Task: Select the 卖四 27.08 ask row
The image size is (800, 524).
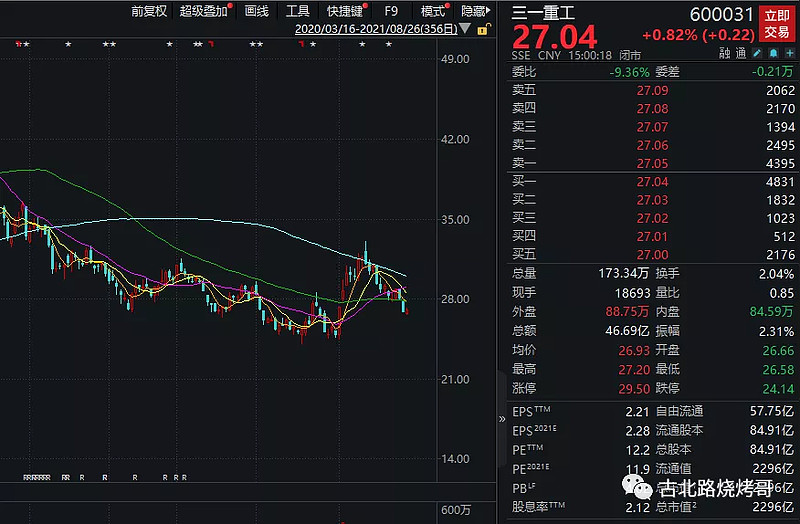Action: tap(653, 109)
